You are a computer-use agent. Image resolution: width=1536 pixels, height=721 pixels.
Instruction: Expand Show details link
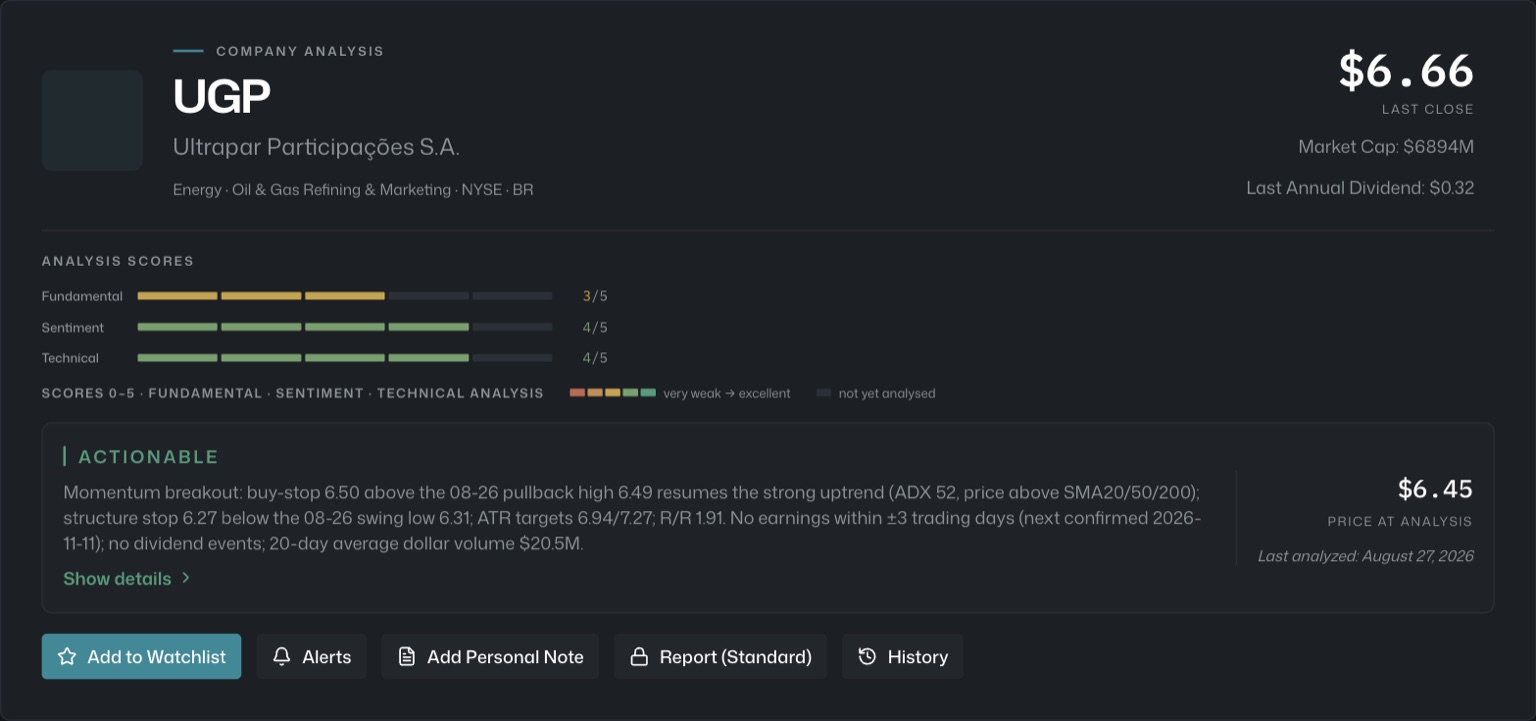[127, 578]
